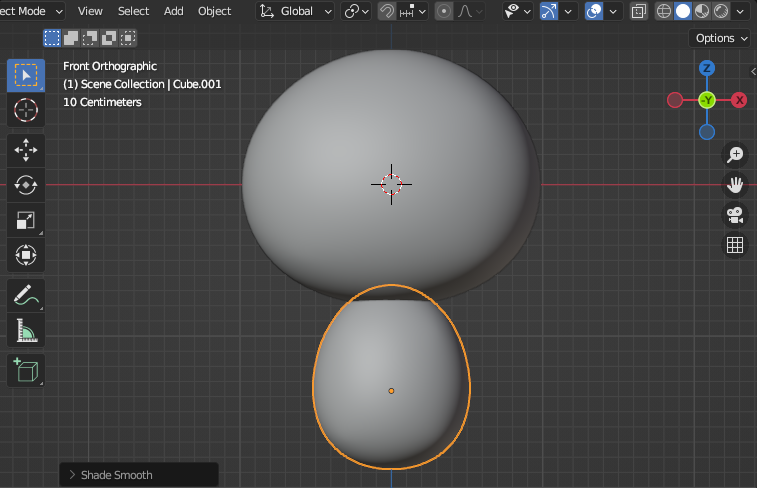Viewport: 757px width, 488px height.
Task: Open snapping options dropdown
Action: (413, 11)
